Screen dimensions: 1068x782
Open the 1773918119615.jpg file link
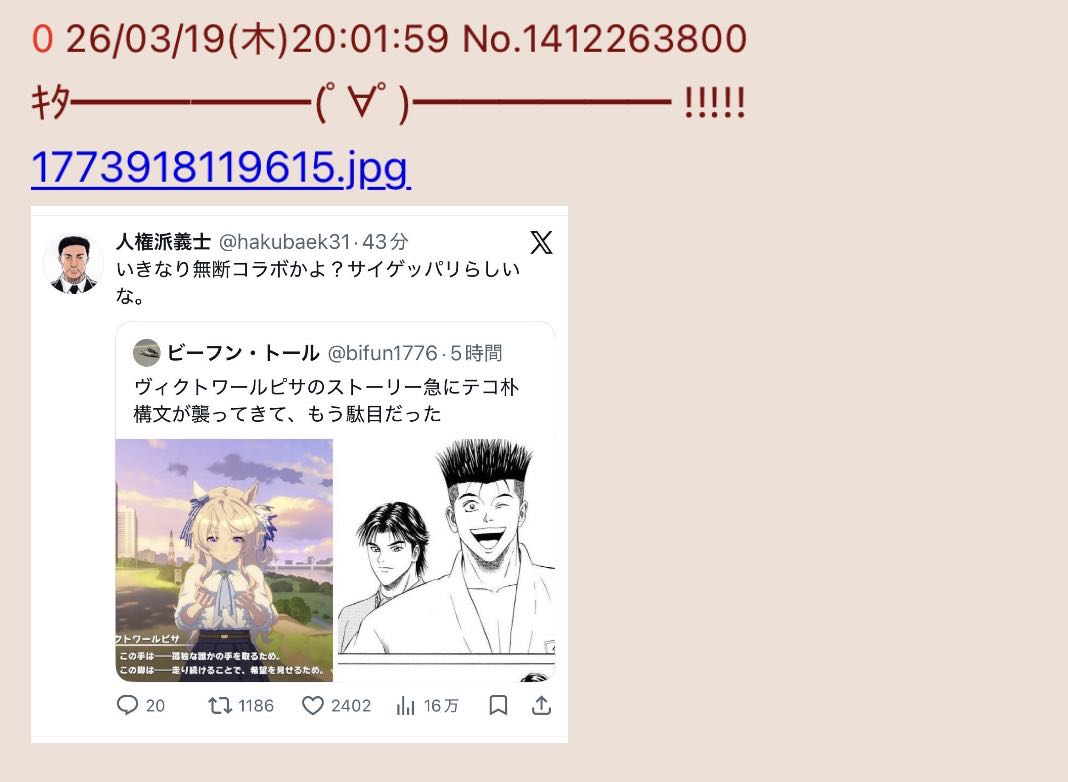click(x=221, y=167)
